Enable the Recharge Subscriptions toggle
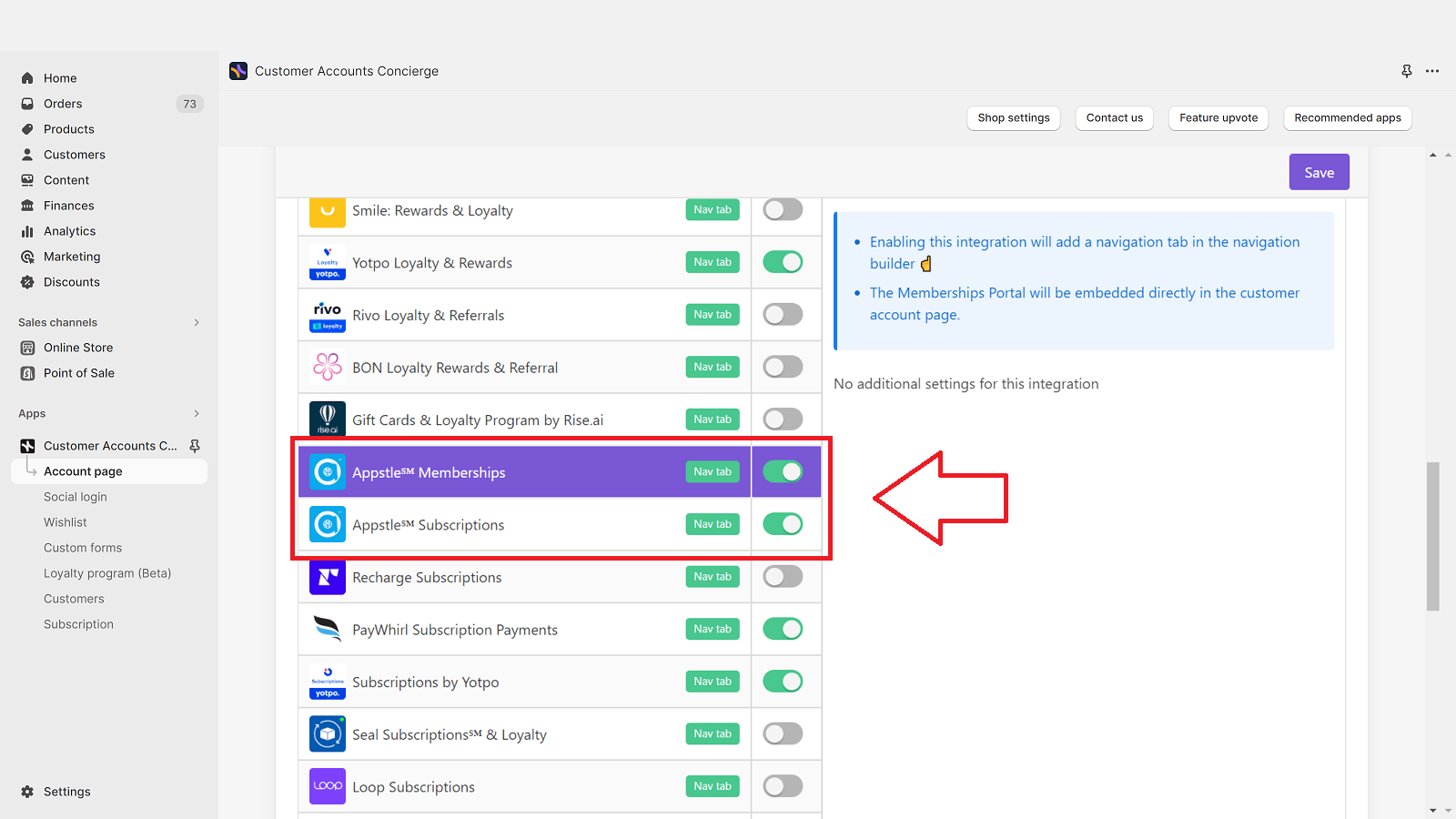The image size is (1456, 819). pos(783,577)
